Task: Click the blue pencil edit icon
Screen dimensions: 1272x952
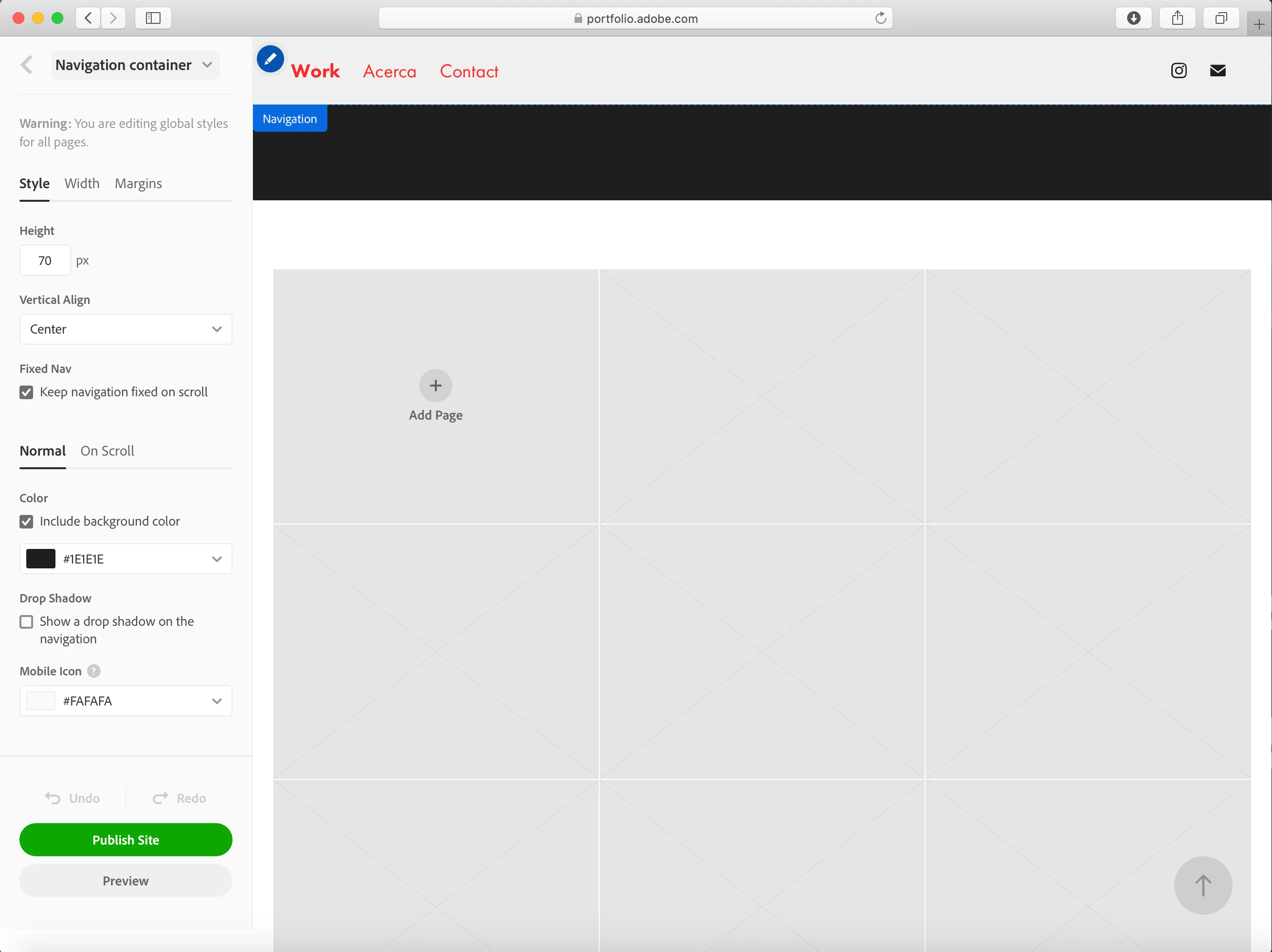Action: point(269,59)
